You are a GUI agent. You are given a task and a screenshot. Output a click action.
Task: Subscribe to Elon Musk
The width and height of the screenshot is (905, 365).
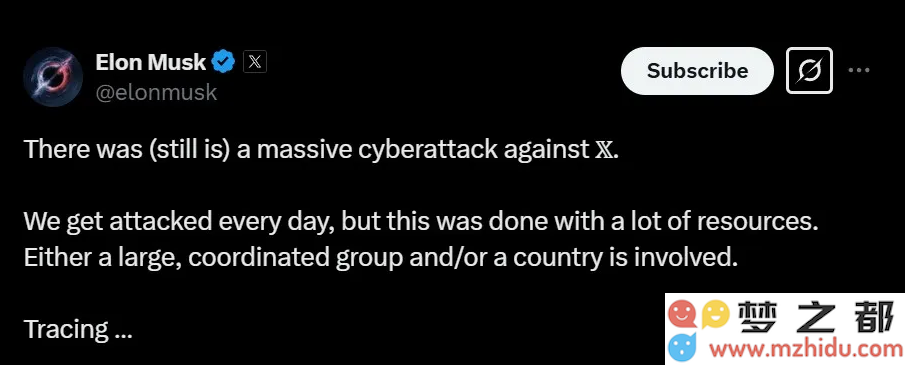(697, 70)
